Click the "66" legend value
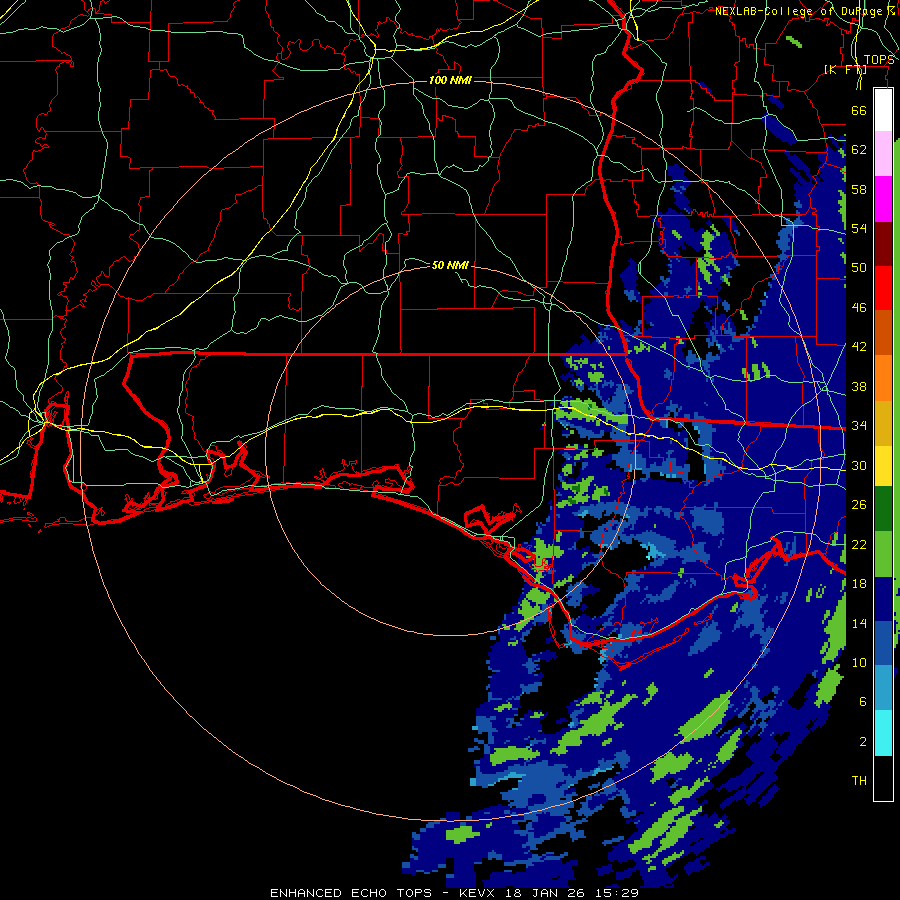The image size is (900, 900). 859,110
